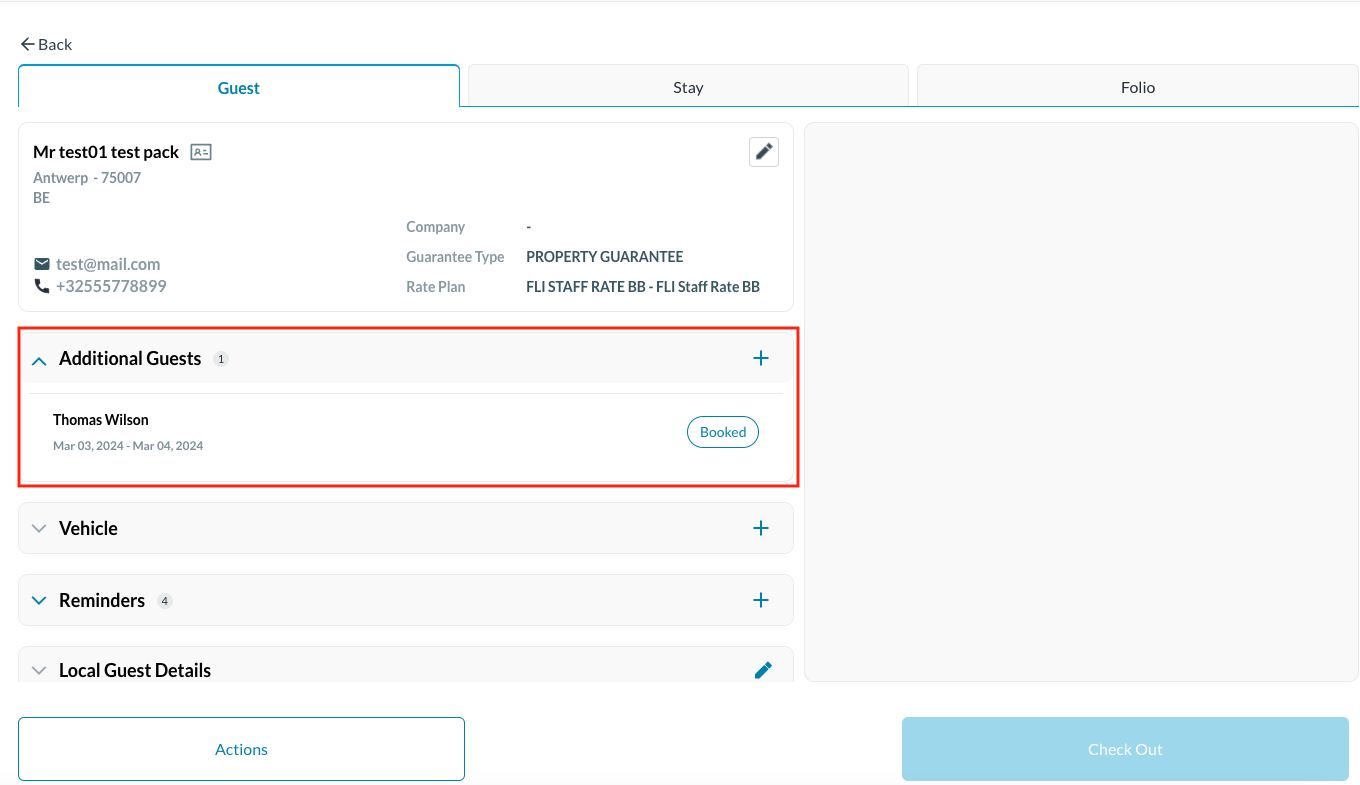Click the phone icon beside number
1360x785 pixels.
click(42, 286)
